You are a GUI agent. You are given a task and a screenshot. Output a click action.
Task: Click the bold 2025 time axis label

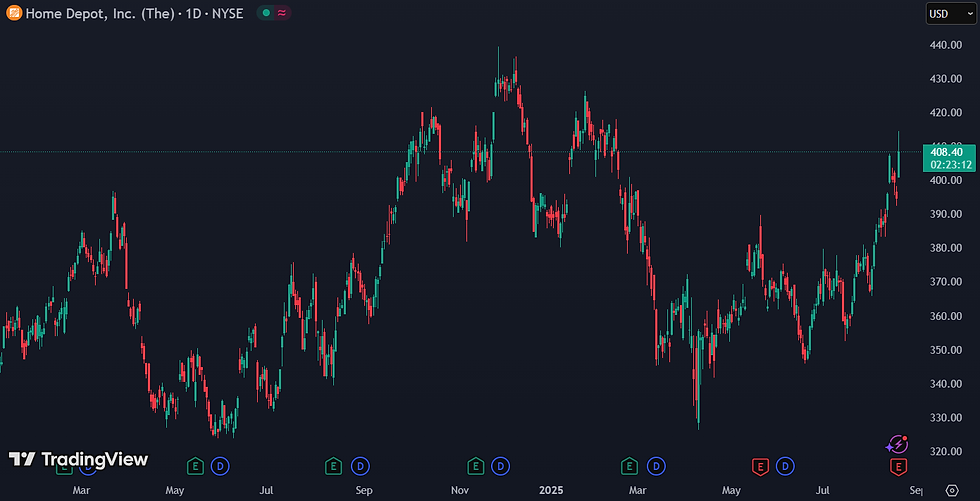(x=552, y=490)
